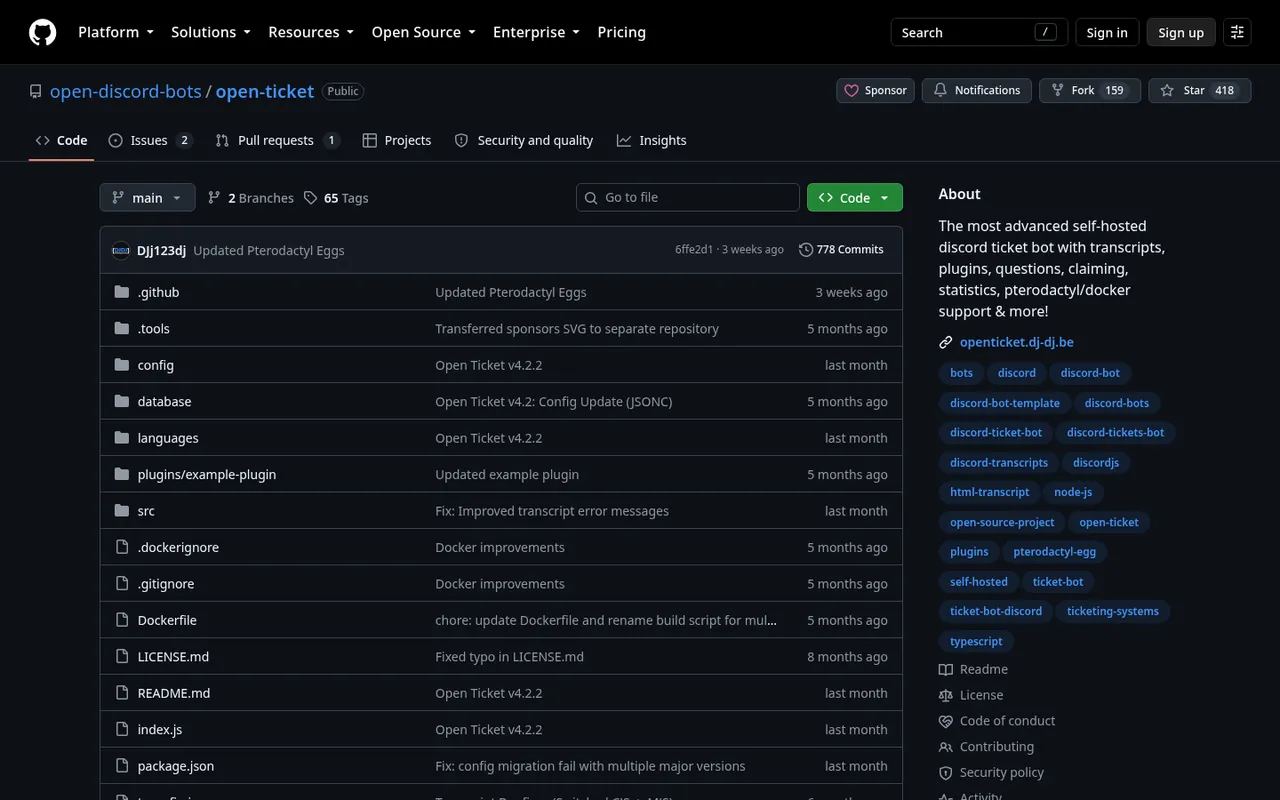Screen dimensions: 1280x800
Task: Expand the Enterprise menu
Action: point(537,32)
